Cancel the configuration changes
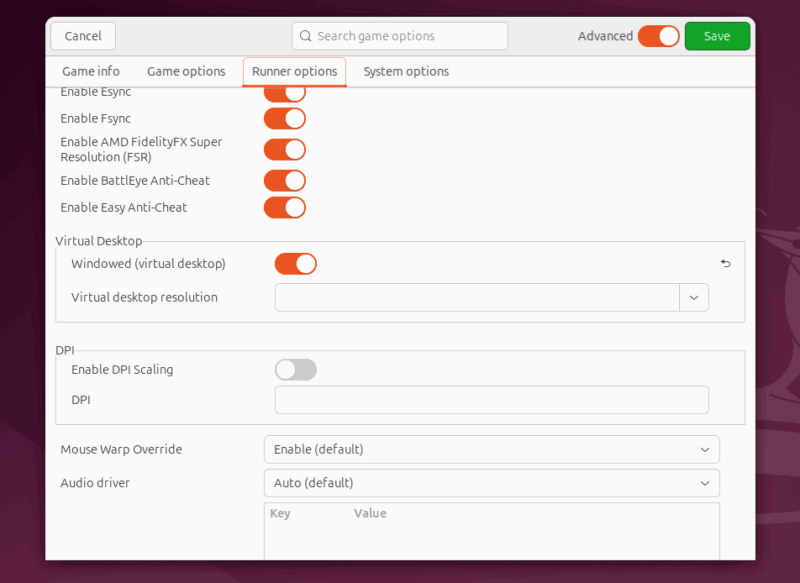Image resolution: width=800 pixels, height=583 pixels. [x=82, y=35]
